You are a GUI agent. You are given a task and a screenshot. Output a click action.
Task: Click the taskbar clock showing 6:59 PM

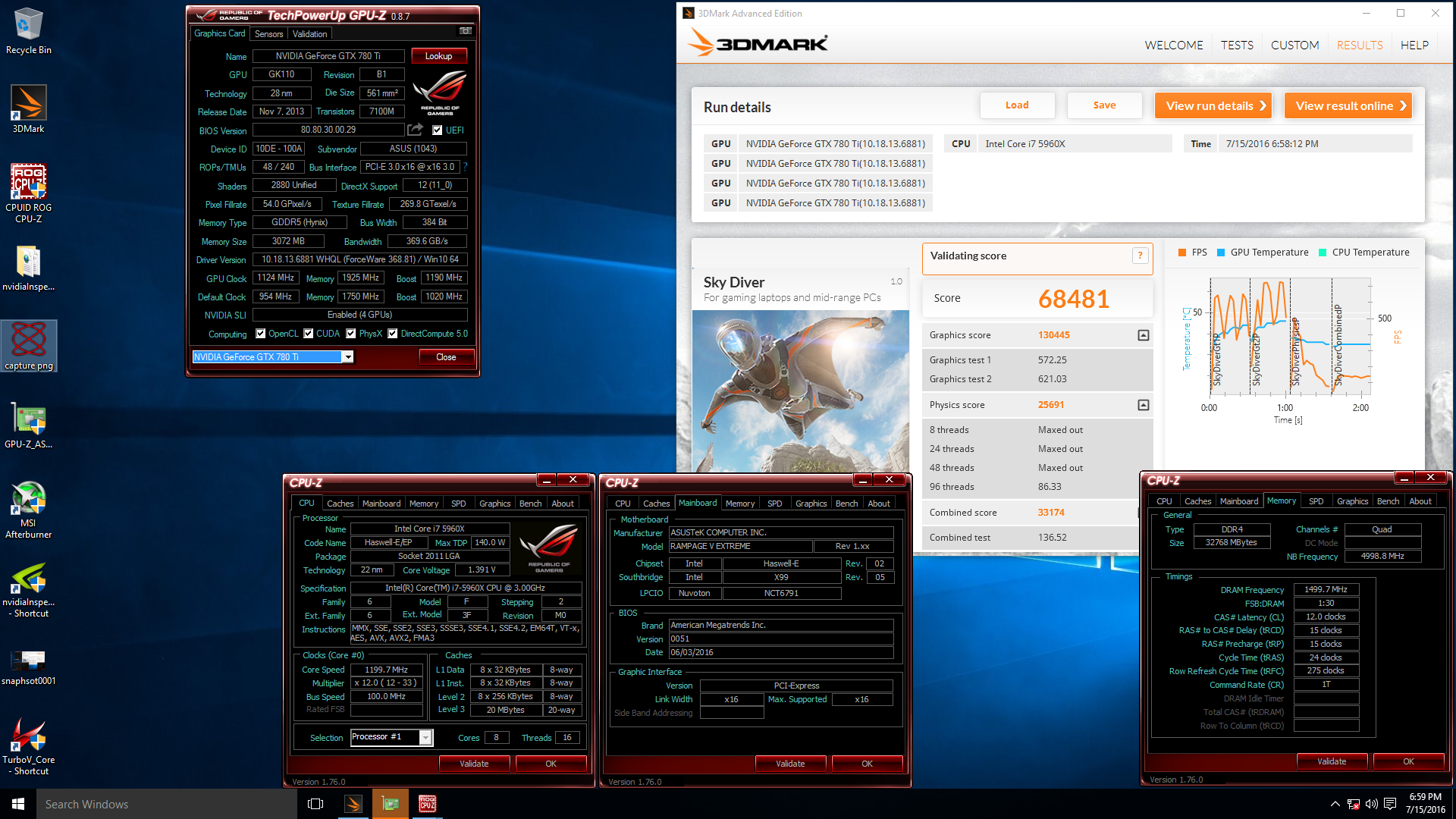click(x=1425, y=804)
